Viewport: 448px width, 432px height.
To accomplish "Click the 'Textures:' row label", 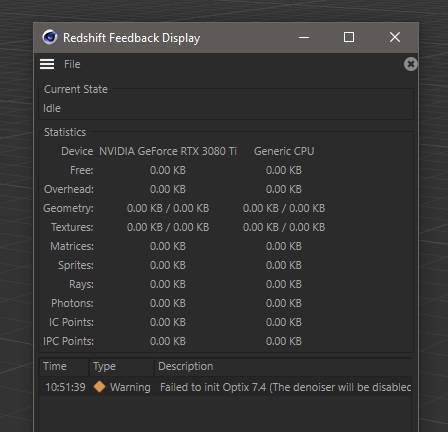I will 72,227.
